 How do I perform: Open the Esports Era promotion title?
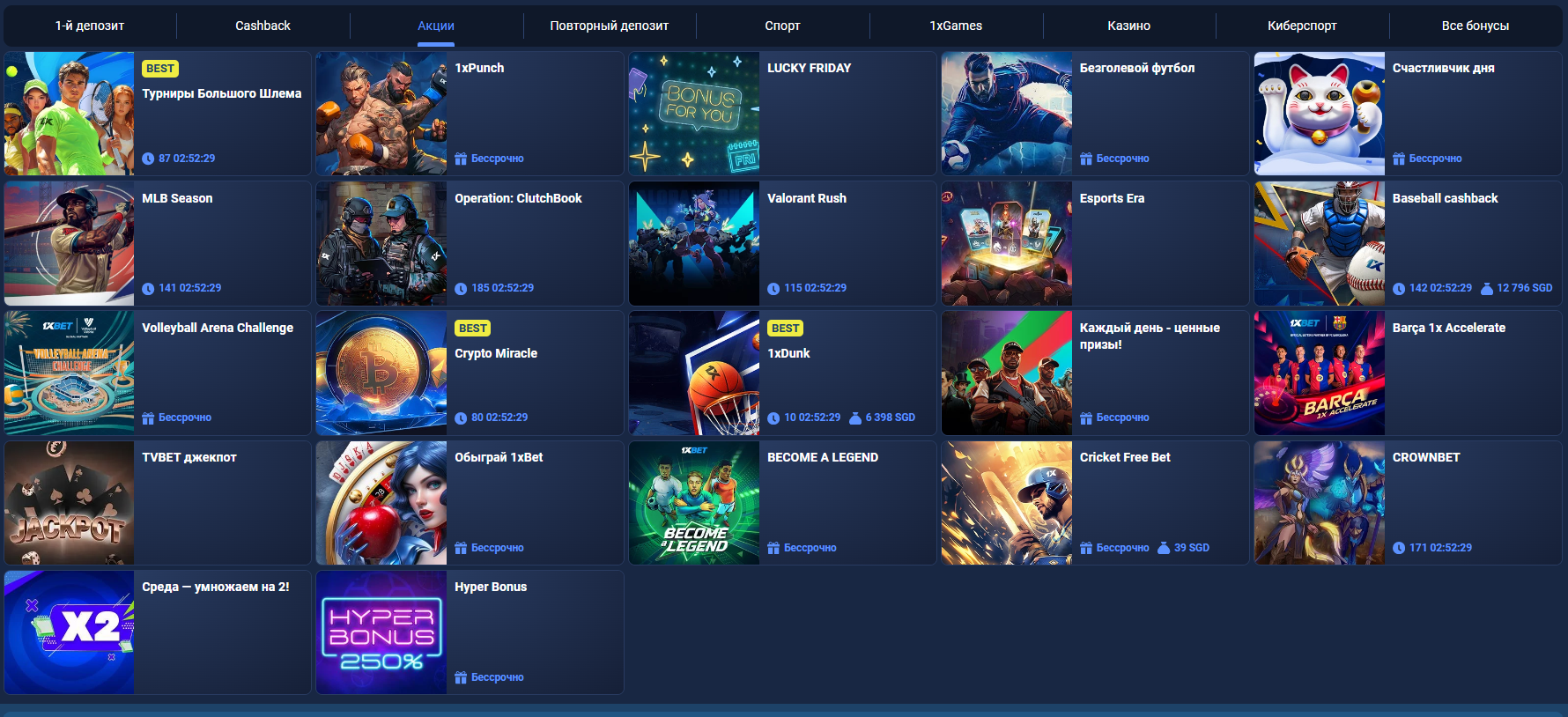click(1112, 198)
